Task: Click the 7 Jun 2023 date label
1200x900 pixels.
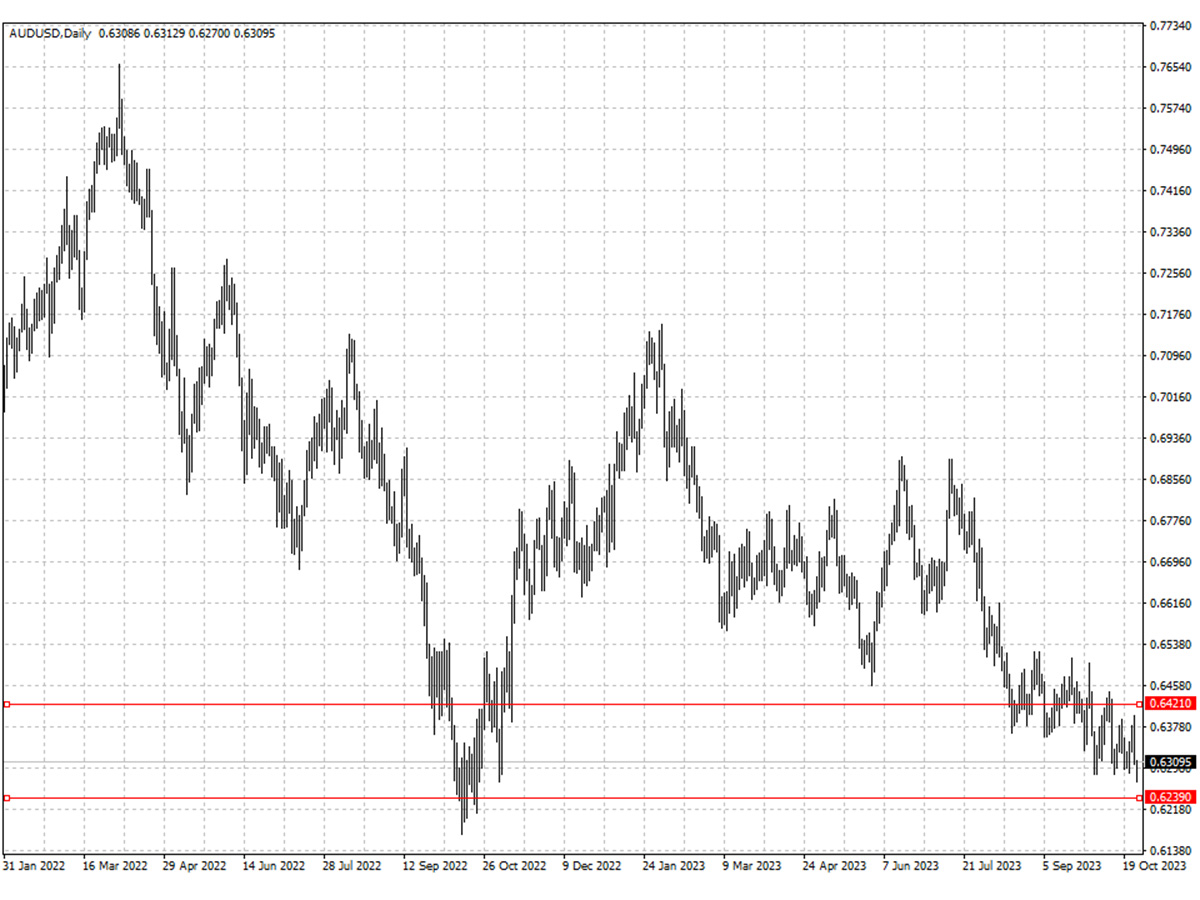Action: [x=911, y=866]
